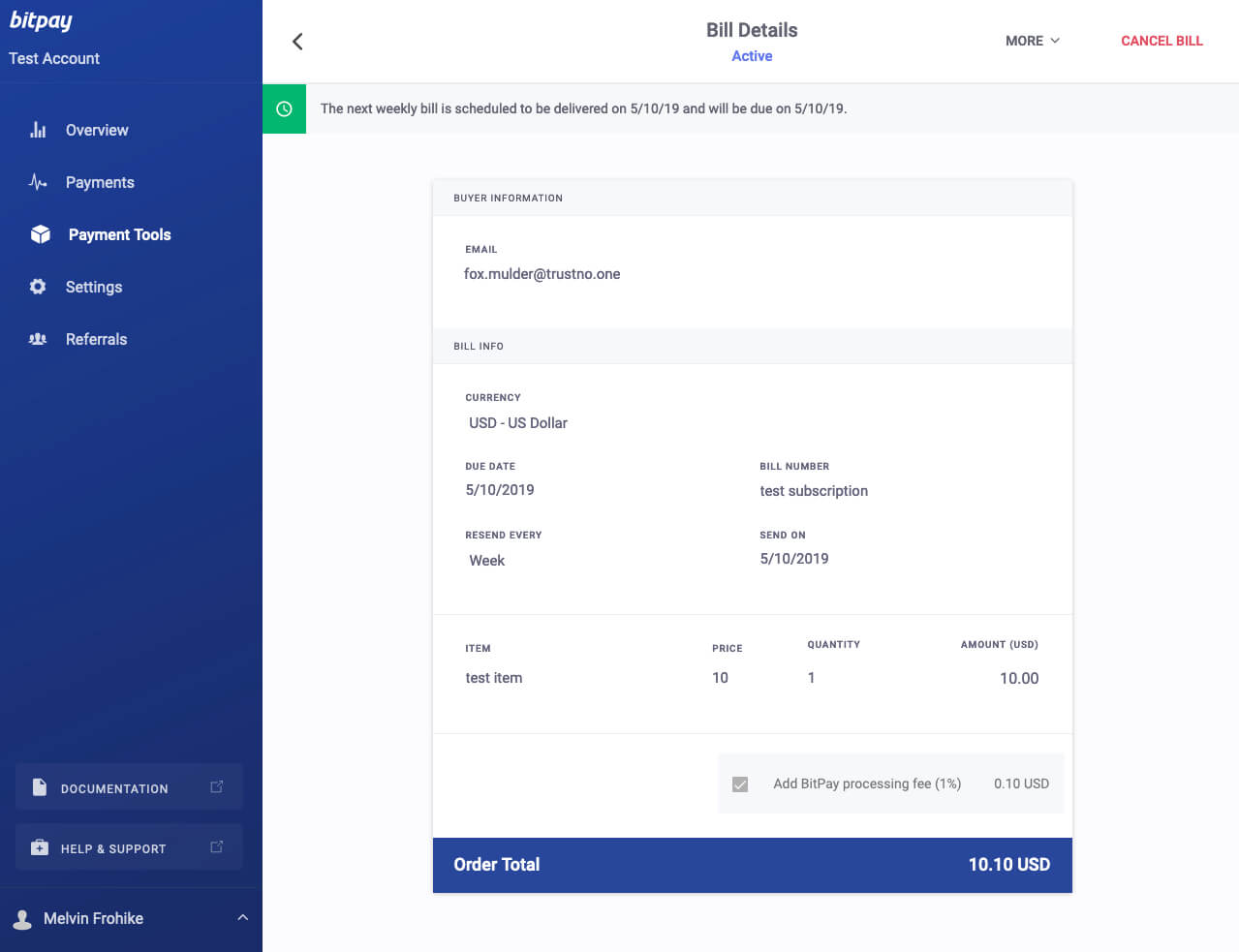The height and width of the screenshot is (952, 1239).
Task: Open the DOCUMENTATION link
Action: click(x=129, y=787)
